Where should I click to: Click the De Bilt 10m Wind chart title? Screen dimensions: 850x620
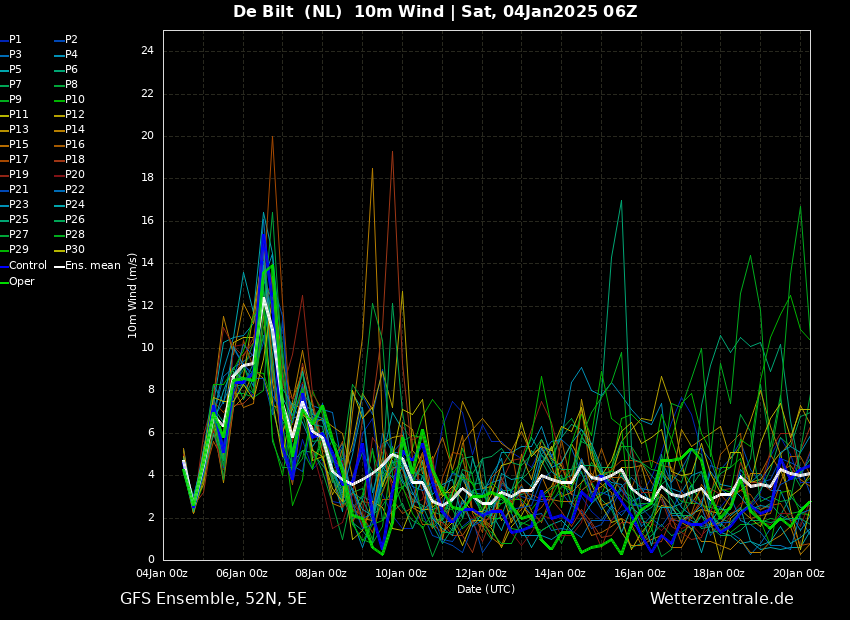435,12
